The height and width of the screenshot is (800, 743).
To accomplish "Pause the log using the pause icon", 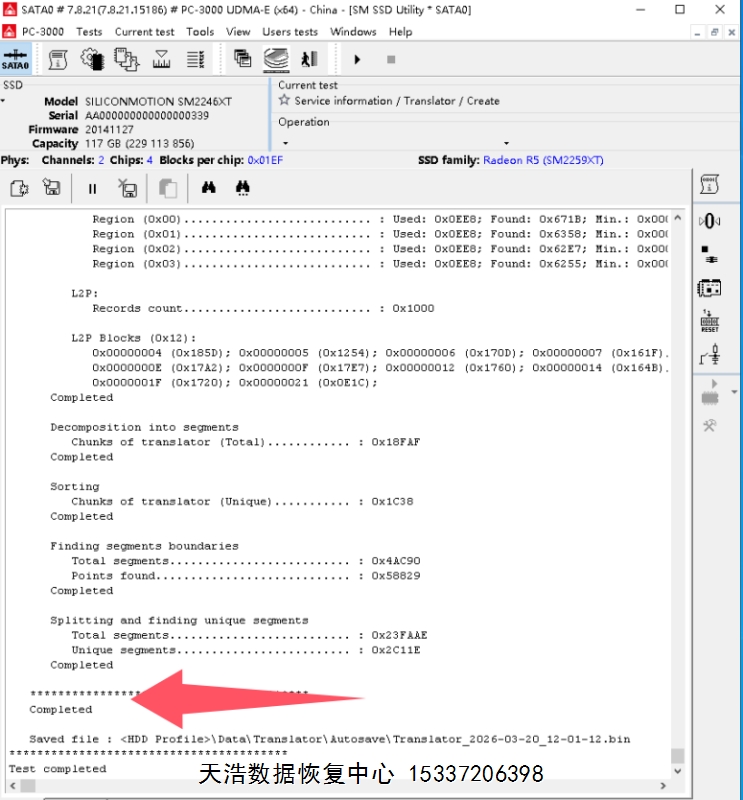I will (92, 188).
